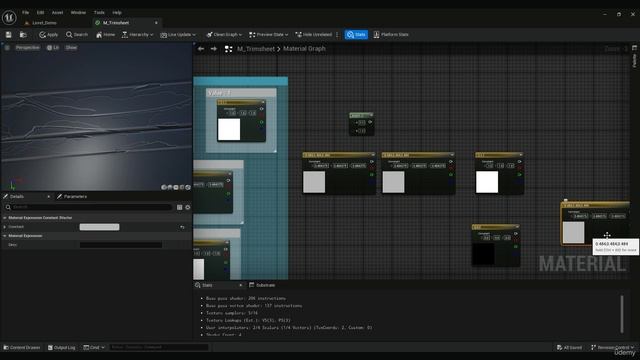Open the Constant color swatch picker
The width and height of the screenshot is (640, 360).
pyautogui.click(x=100, y=227)
